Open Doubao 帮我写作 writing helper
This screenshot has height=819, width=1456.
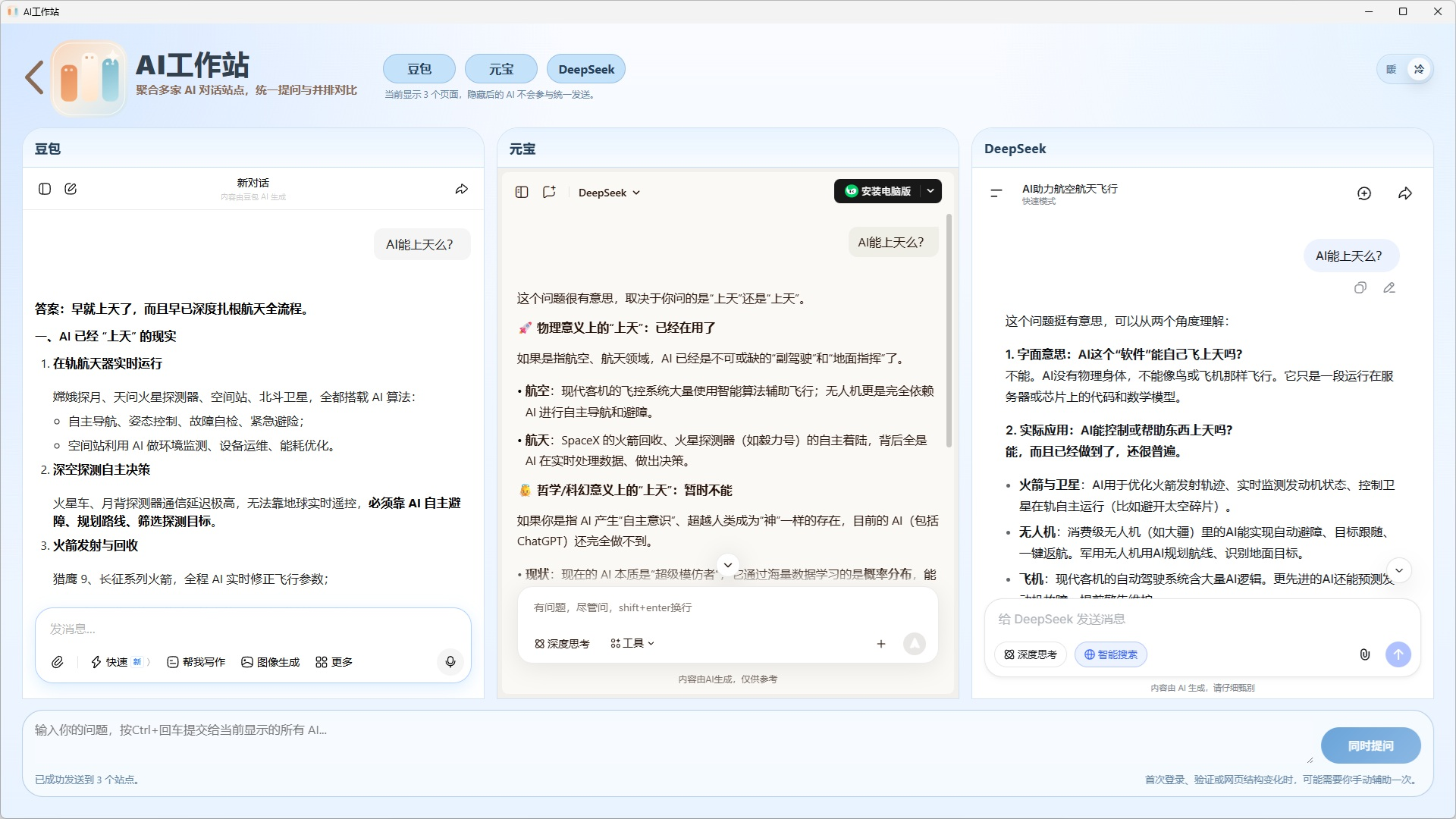[x=196, y=662]
